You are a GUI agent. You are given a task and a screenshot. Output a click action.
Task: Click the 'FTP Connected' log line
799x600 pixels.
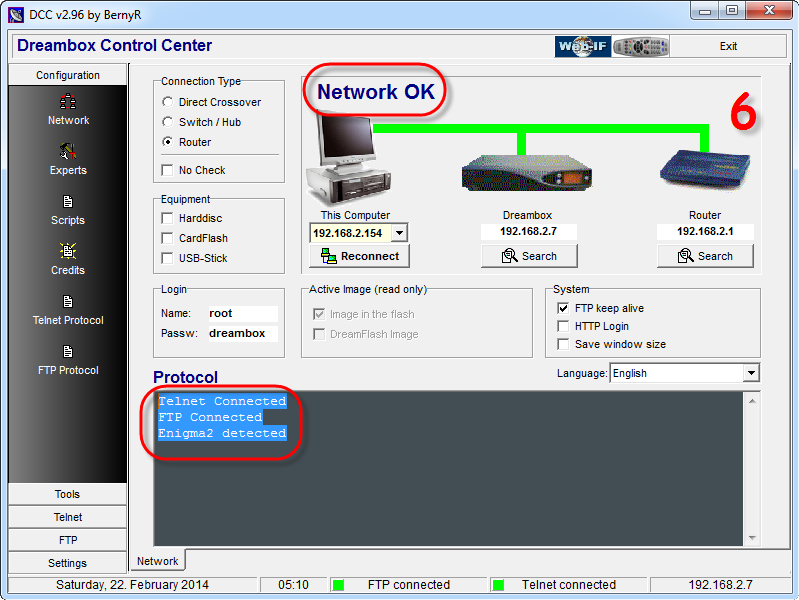tap(210, 417)
